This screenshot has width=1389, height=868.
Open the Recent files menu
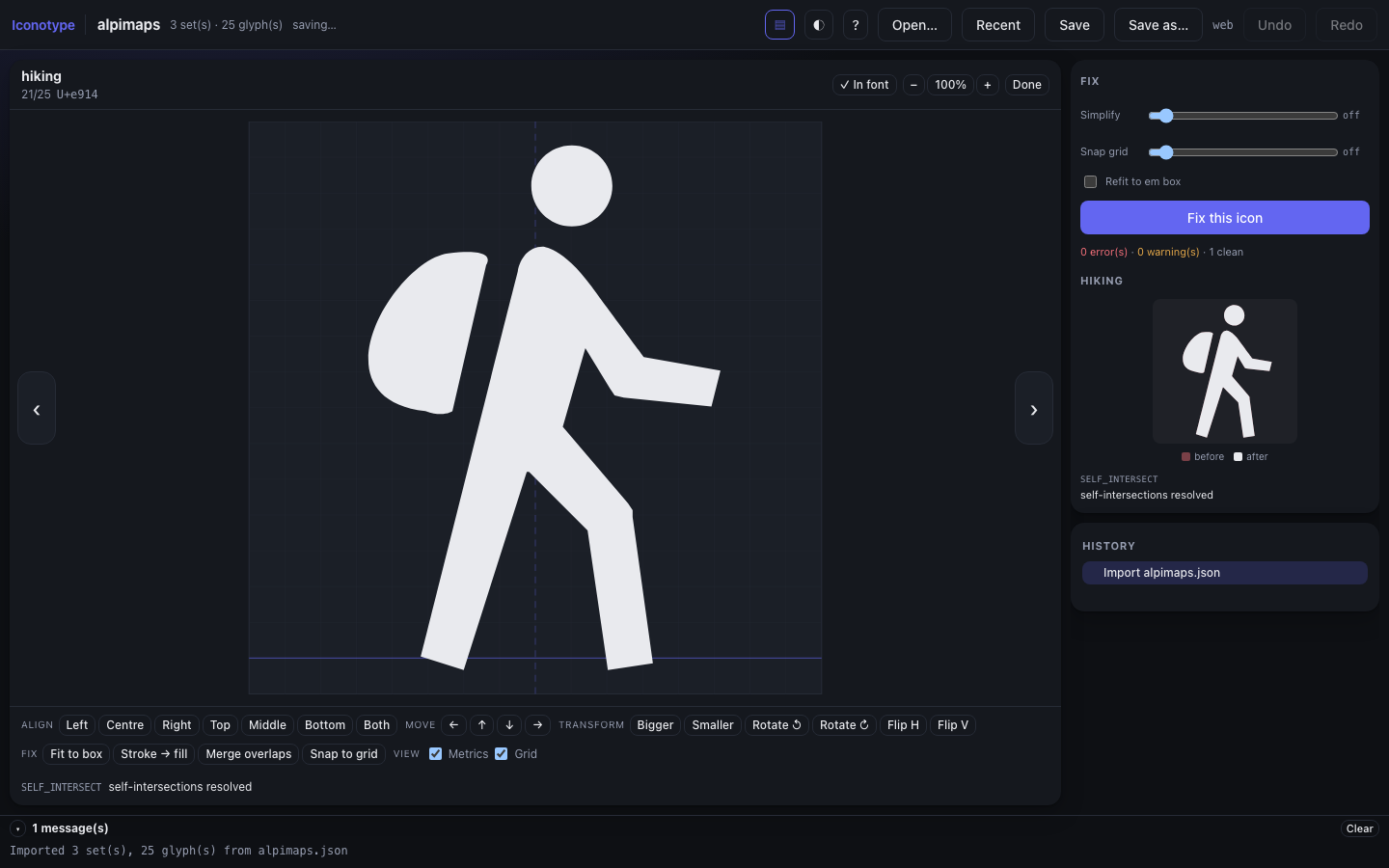[998, 25]
